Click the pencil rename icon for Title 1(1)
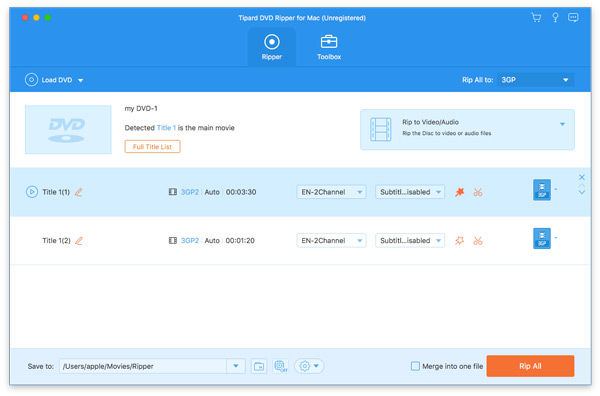Viewport: 600px width, 396px height. (78, 192)
